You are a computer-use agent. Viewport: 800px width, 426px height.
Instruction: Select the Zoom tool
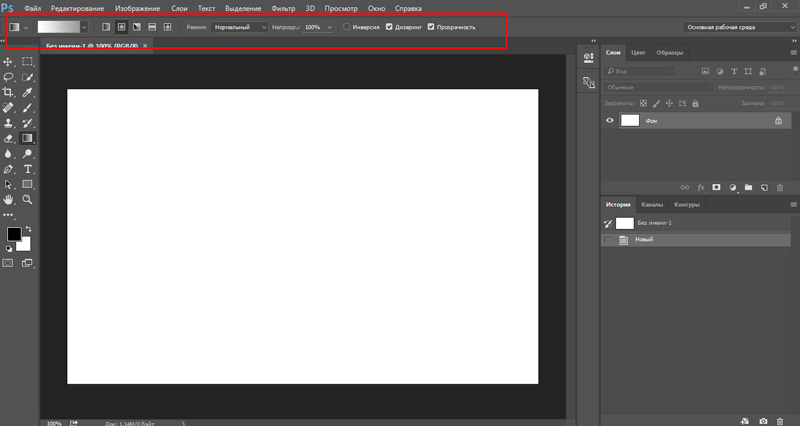(x=27, y=199)
